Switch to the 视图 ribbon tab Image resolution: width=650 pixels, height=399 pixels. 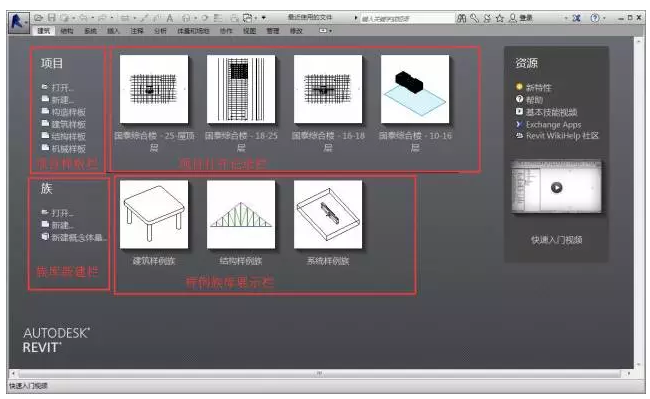coord(249,31)
